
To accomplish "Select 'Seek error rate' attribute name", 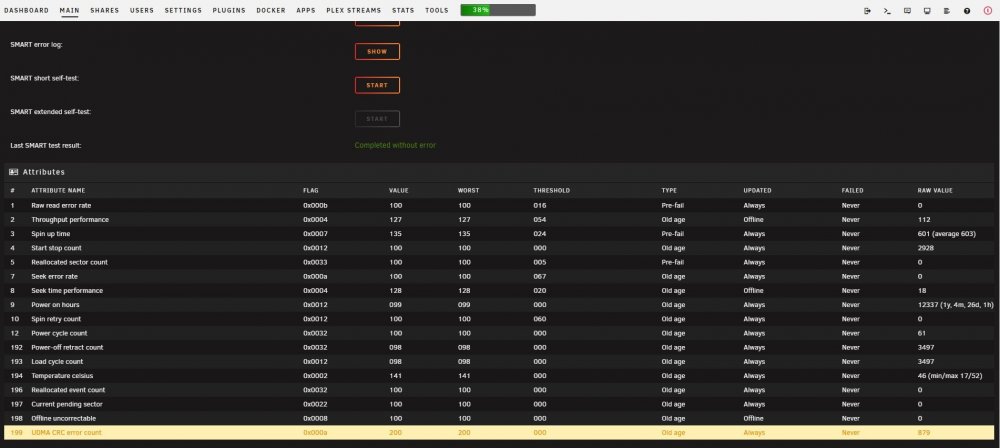I will pyautogui.click(x=54, y=276).
